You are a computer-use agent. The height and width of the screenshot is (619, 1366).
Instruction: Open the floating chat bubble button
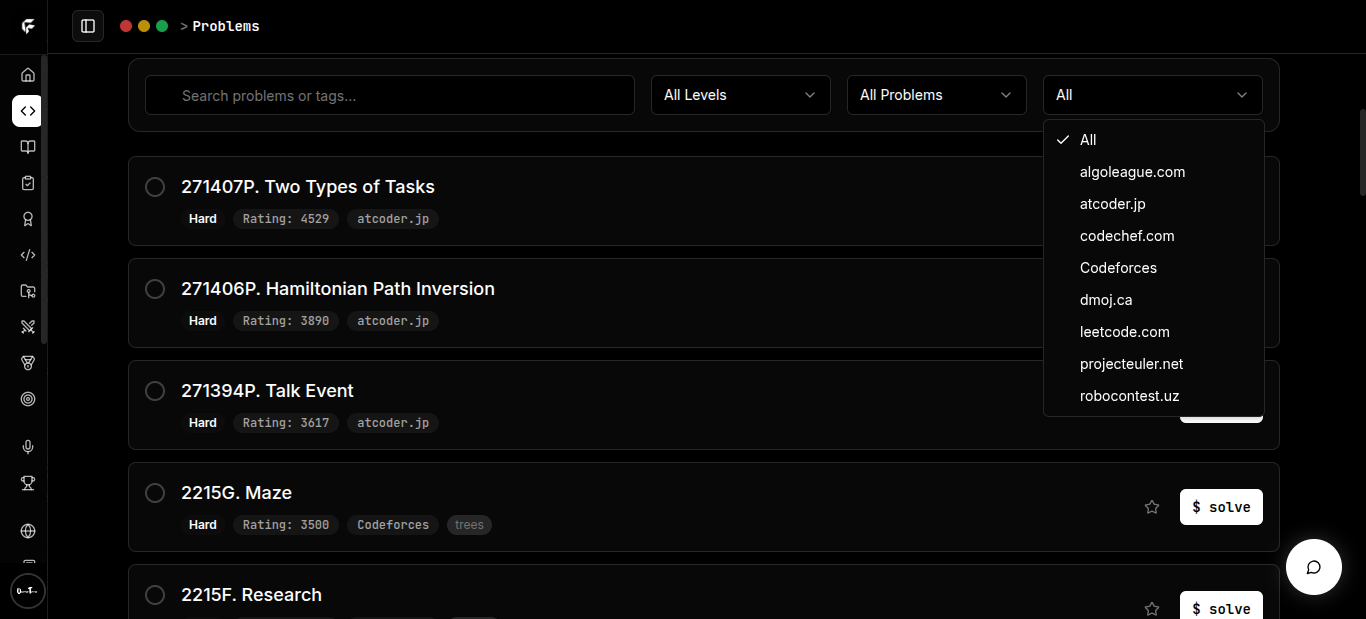coord(1314,567)
